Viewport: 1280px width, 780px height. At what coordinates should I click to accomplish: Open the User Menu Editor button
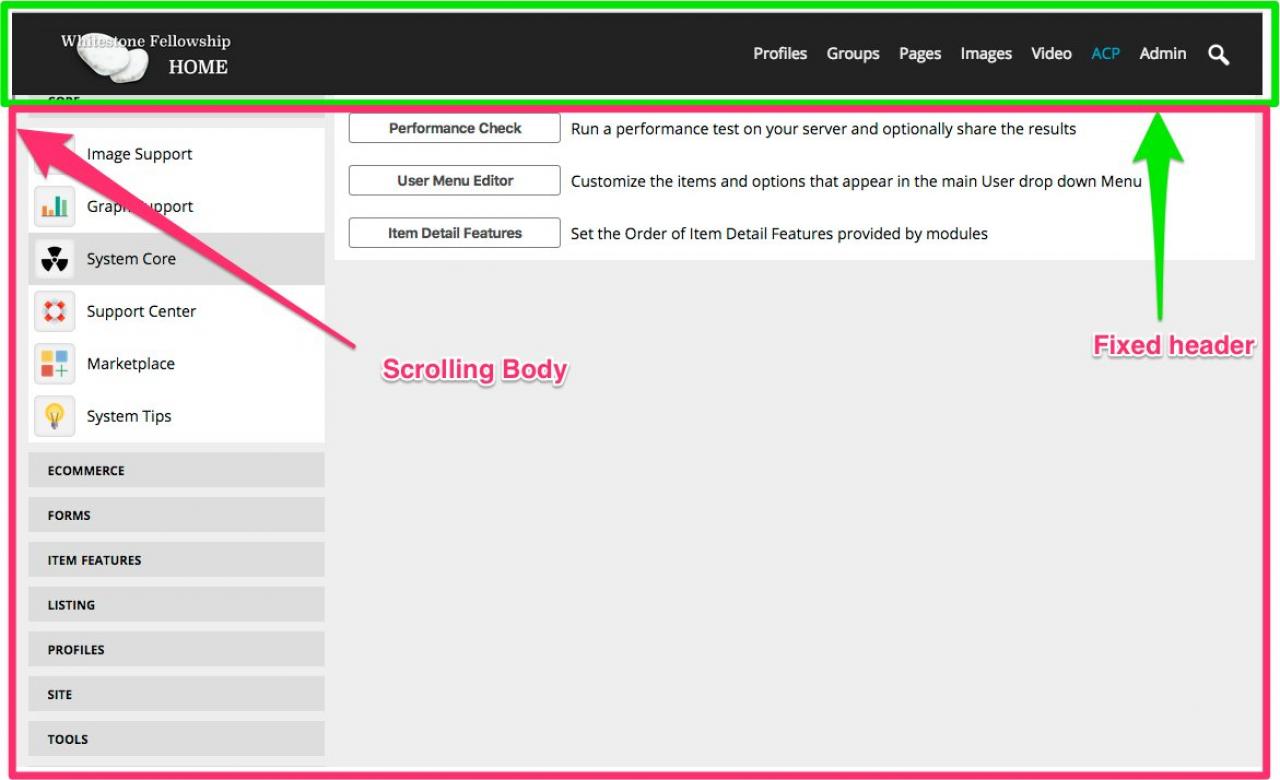tap(455, 181)
